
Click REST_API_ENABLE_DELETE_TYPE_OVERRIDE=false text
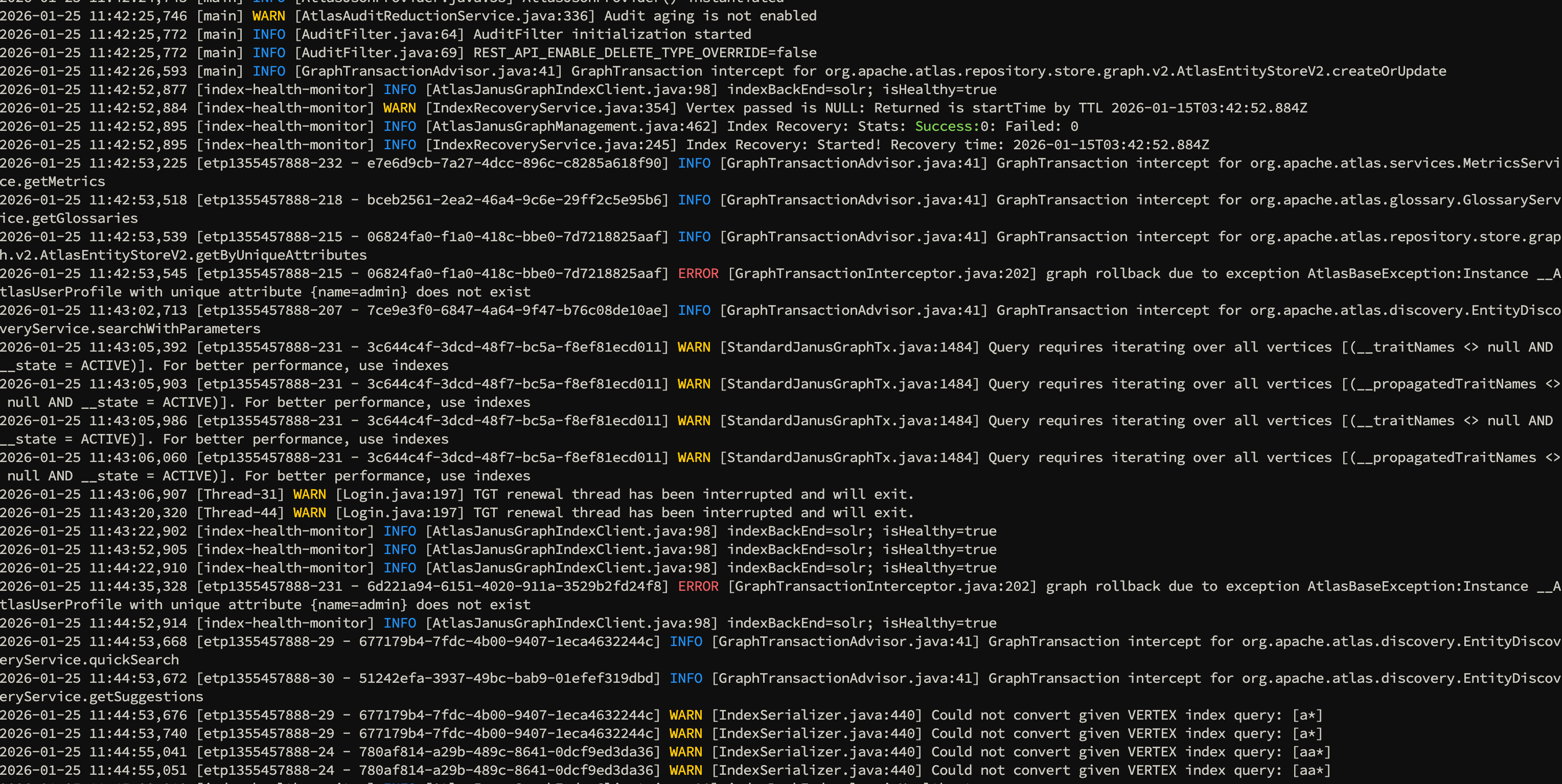point(645,53)
